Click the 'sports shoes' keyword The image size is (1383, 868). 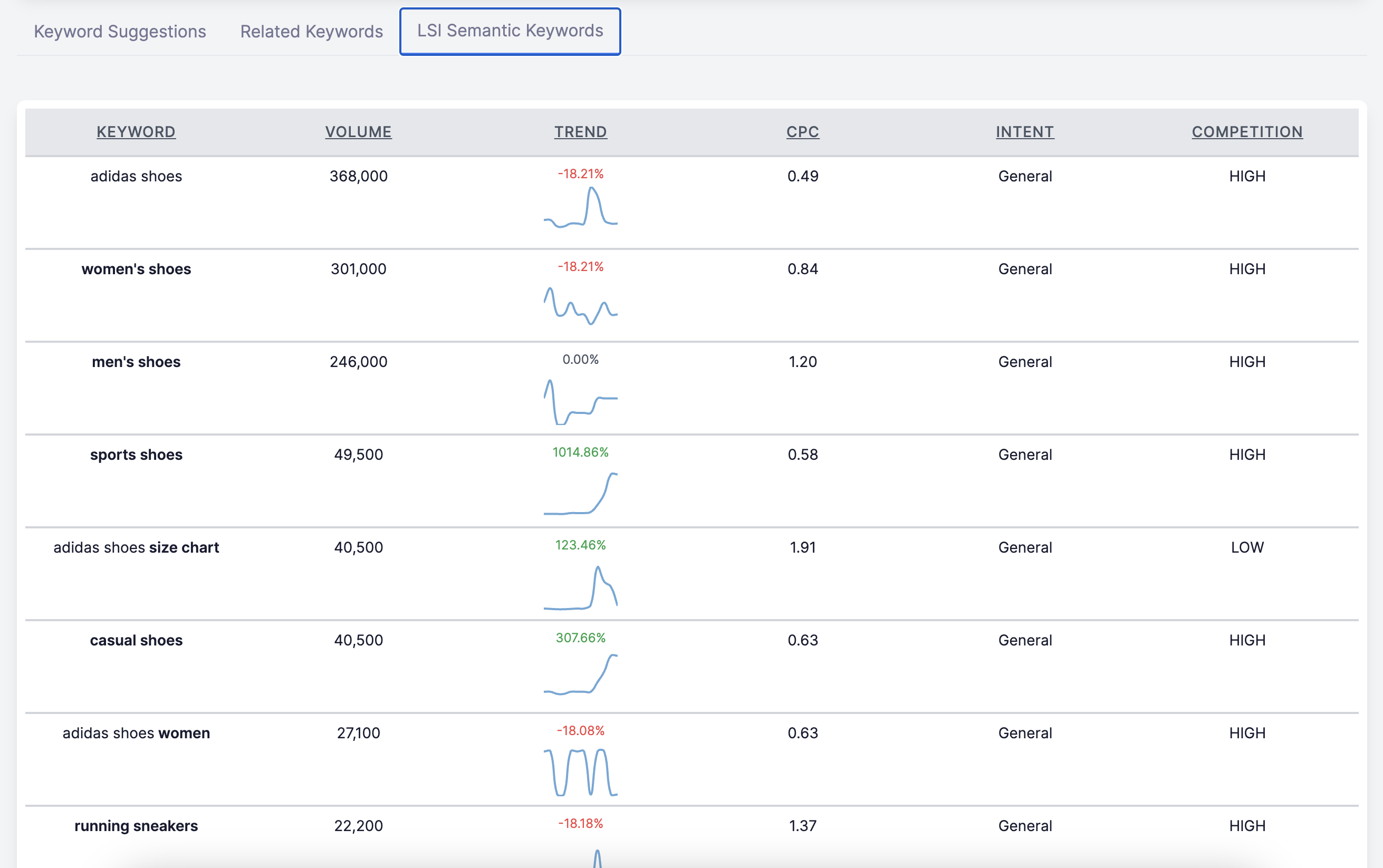point(136,454)
